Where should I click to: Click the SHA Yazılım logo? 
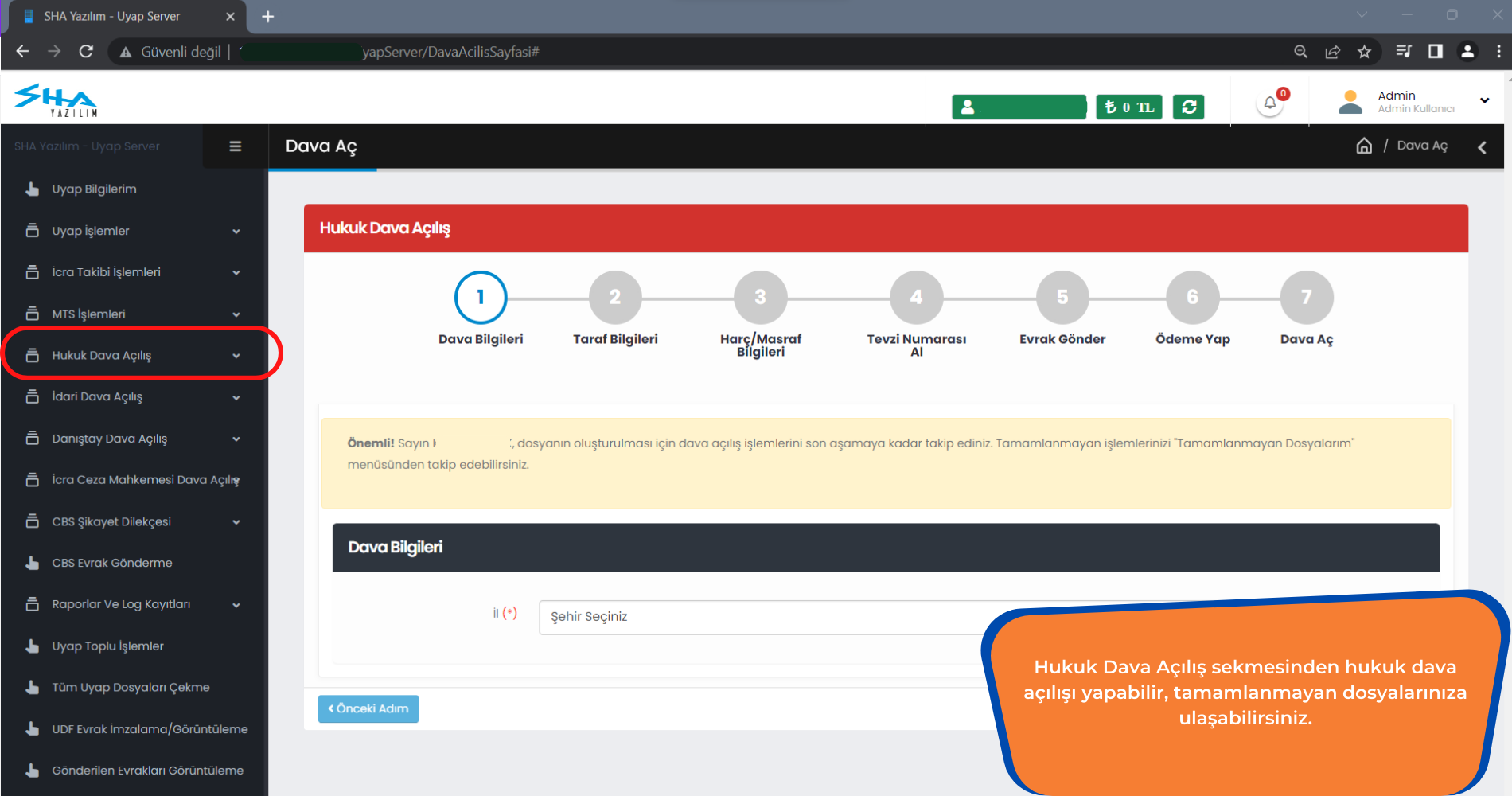[56, 100]
